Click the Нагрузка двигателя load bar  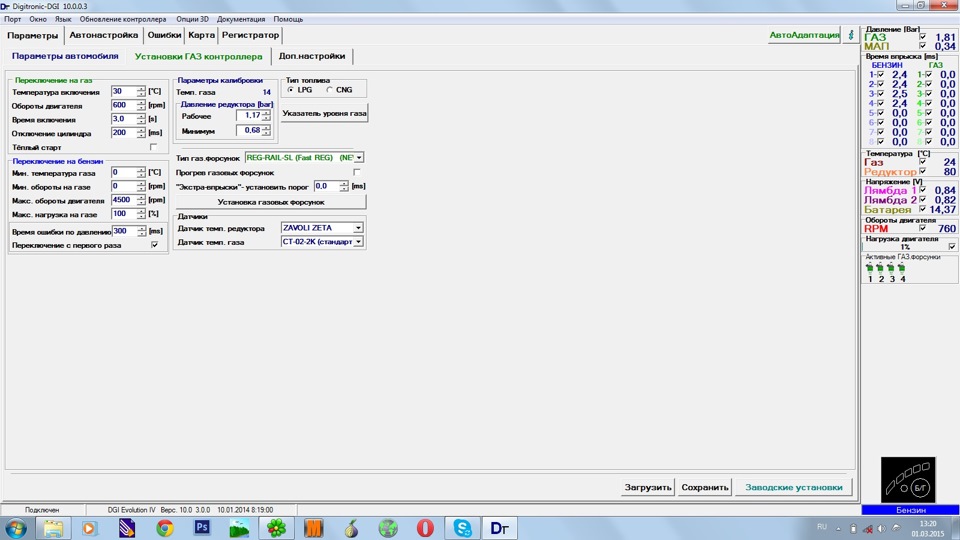(x=904, y=247)
